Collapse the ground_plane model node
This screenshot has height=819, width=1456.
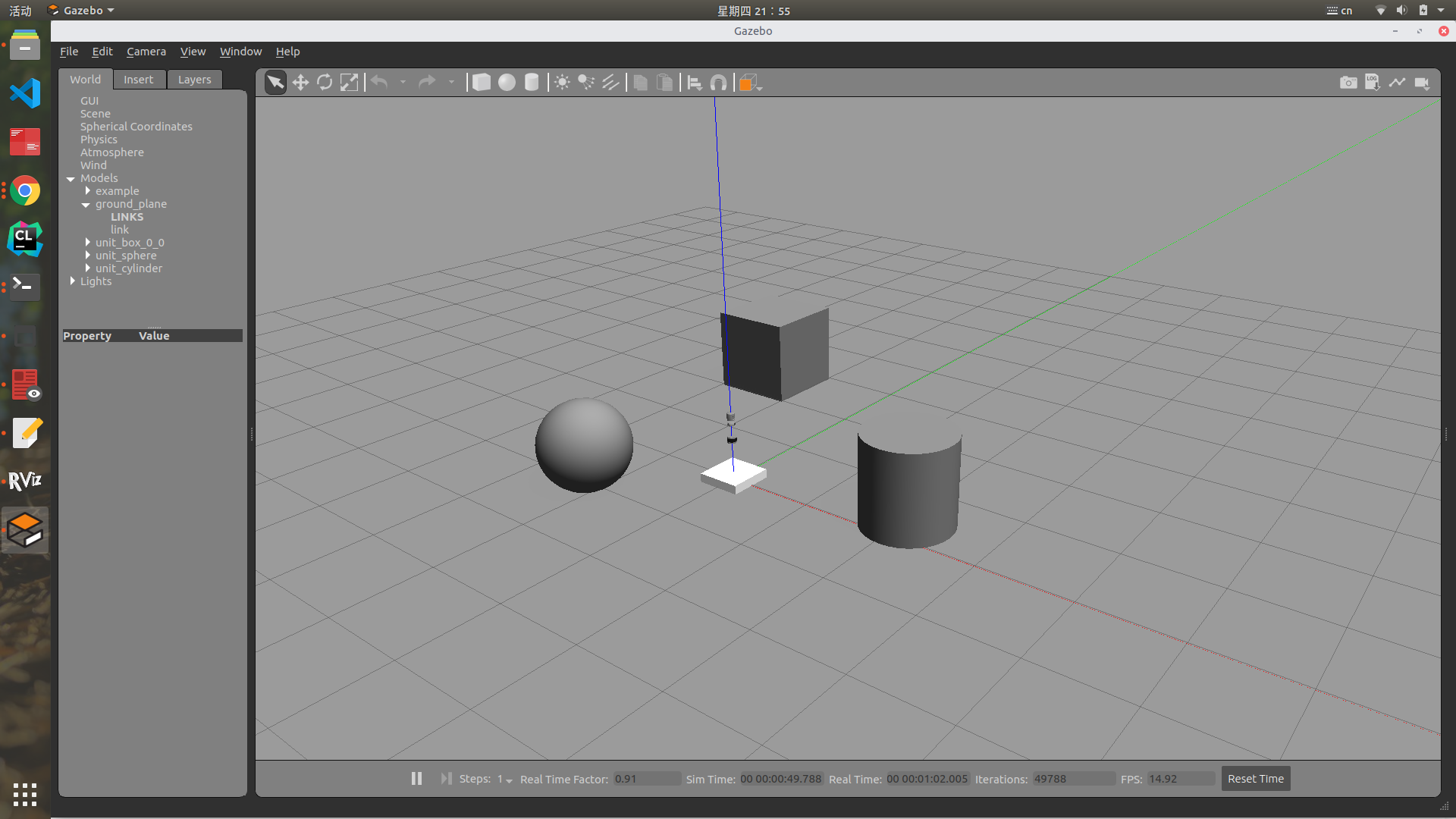86,205
